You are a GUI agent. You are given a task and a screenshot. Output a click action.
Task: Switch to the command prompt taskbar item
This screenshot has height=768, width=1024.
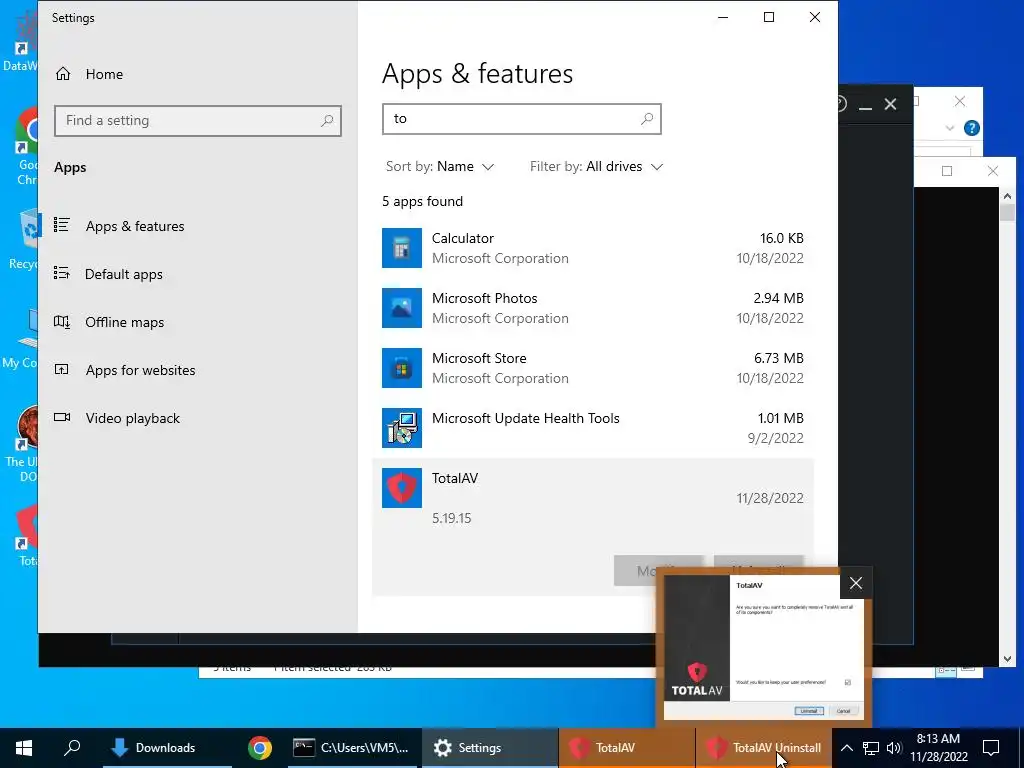click(351, 748)
